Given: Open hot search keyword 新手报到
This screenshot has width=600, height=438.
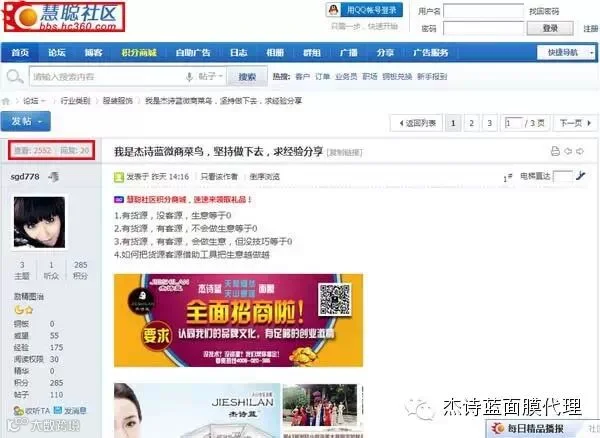Looking at the screenshot, I should click(432, 77).
